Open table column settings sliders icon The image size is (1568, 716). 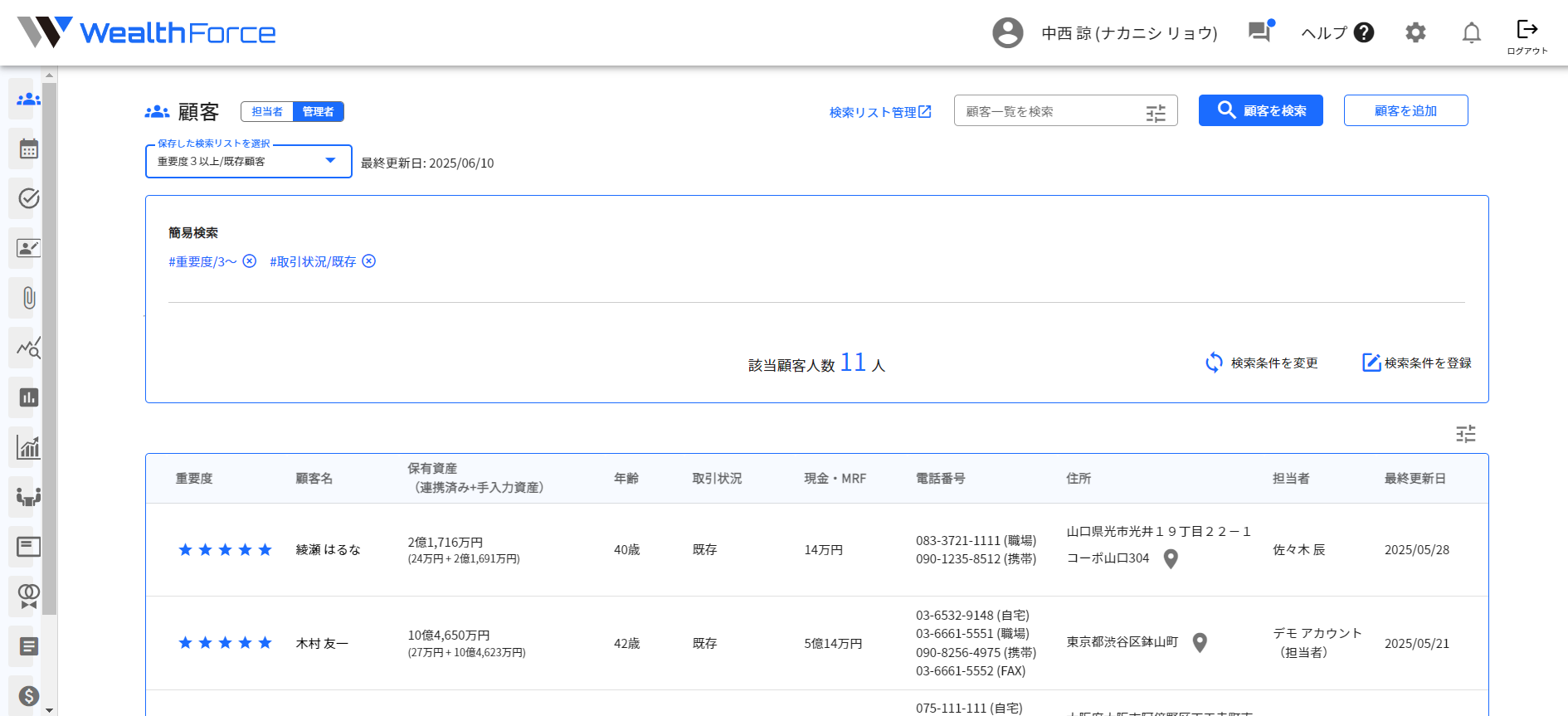point(1466,434)
